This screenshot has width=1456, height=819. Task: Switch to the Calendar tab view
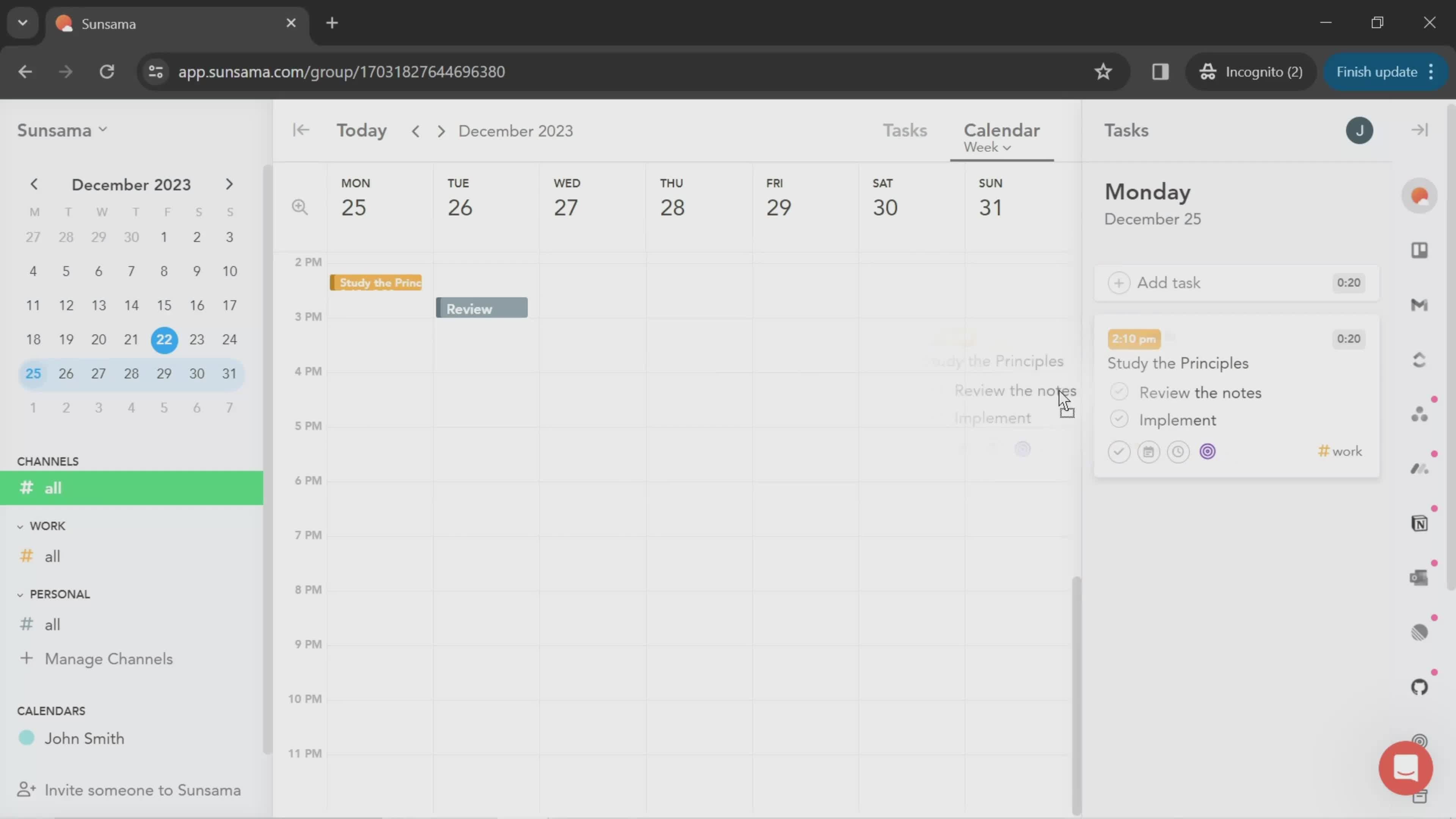[x=1001, y=130]
